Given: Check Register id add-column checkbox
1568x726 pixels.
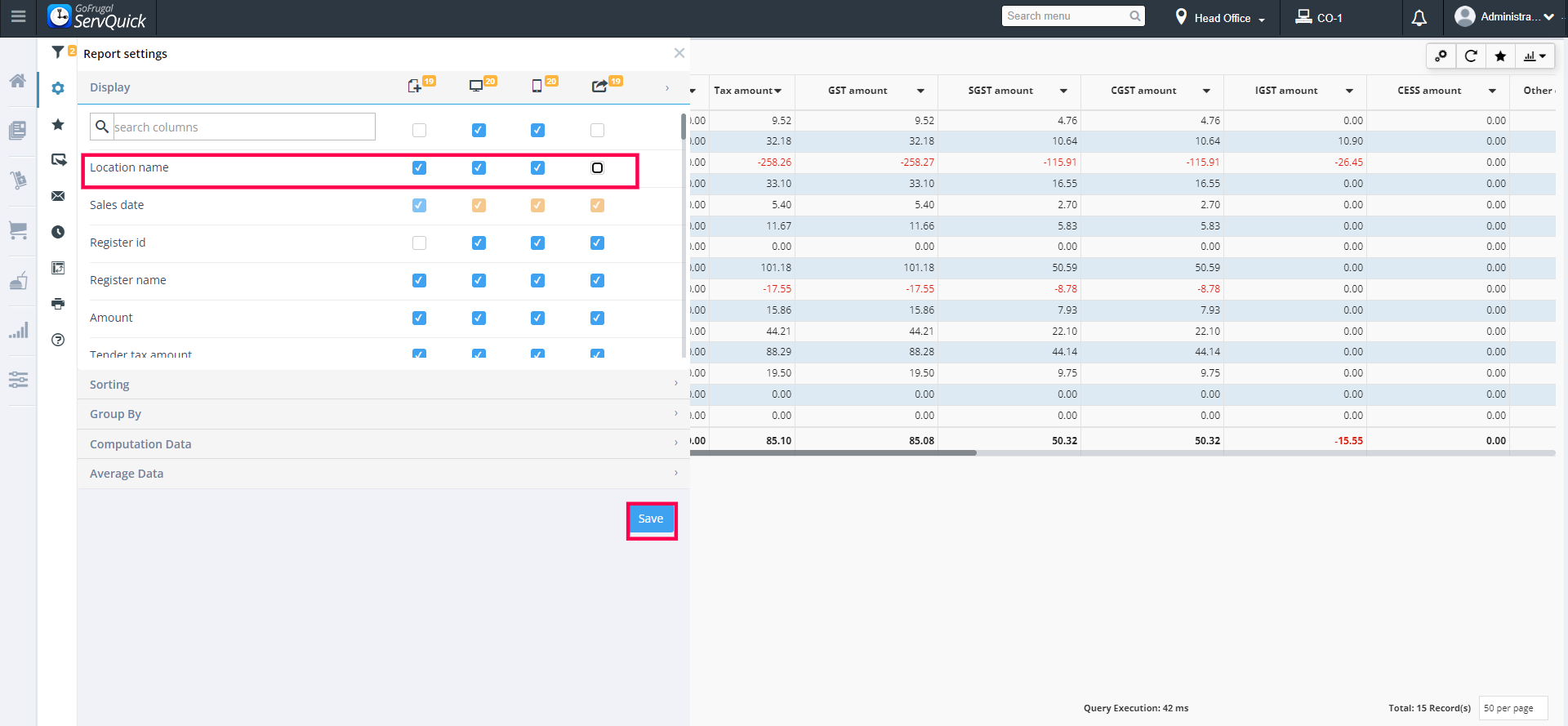Looking at the screenshot, I should (419, 243).
